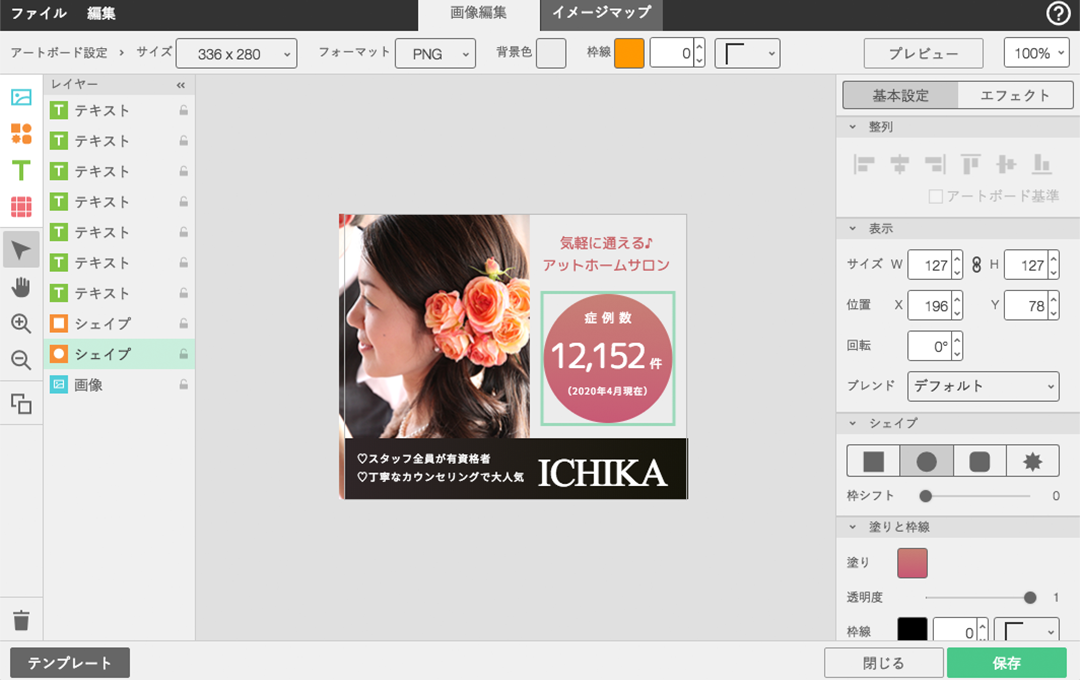Align objects to the right edge

[x=935, y=164]
